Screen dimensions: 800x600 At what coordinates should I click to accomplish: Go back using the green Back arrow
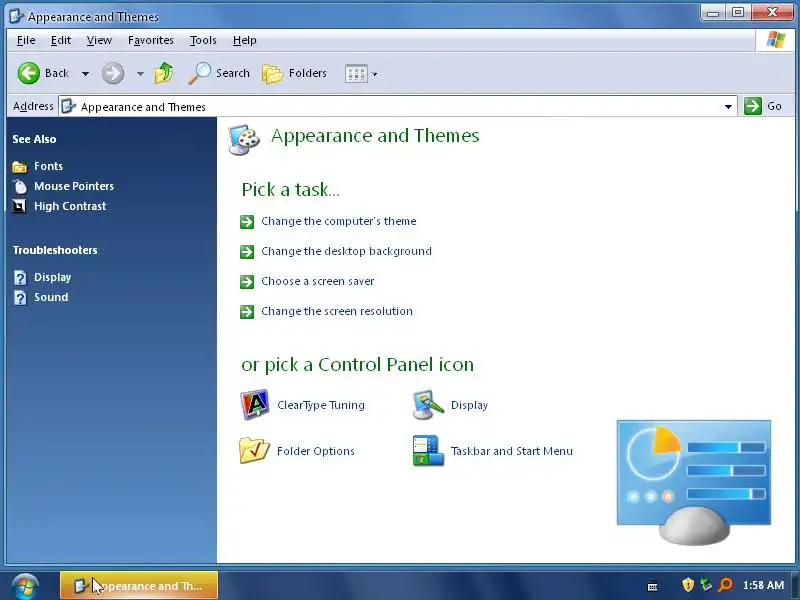(29, 73)
